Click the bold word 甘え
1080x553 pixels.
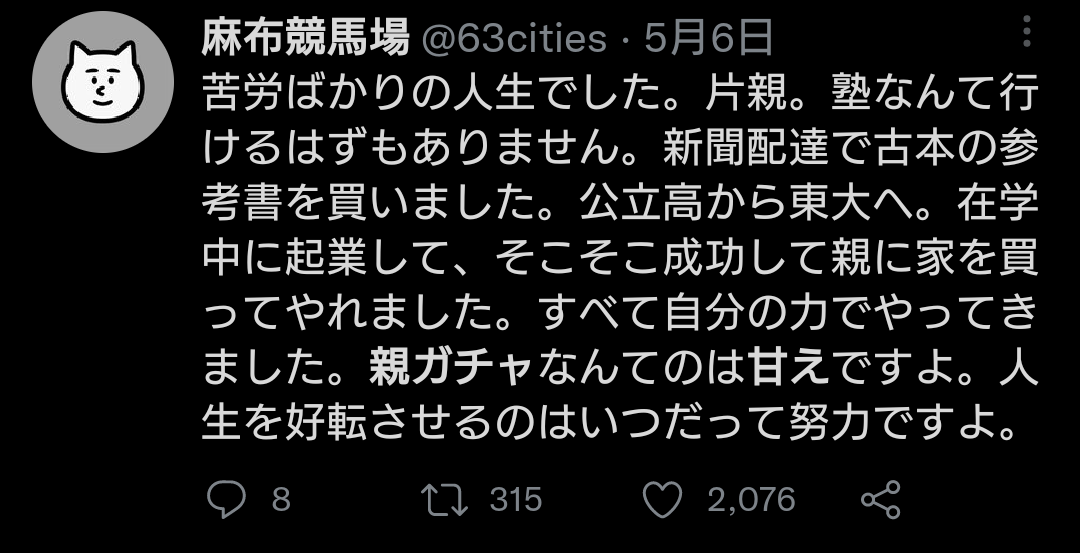pos(789,370)
